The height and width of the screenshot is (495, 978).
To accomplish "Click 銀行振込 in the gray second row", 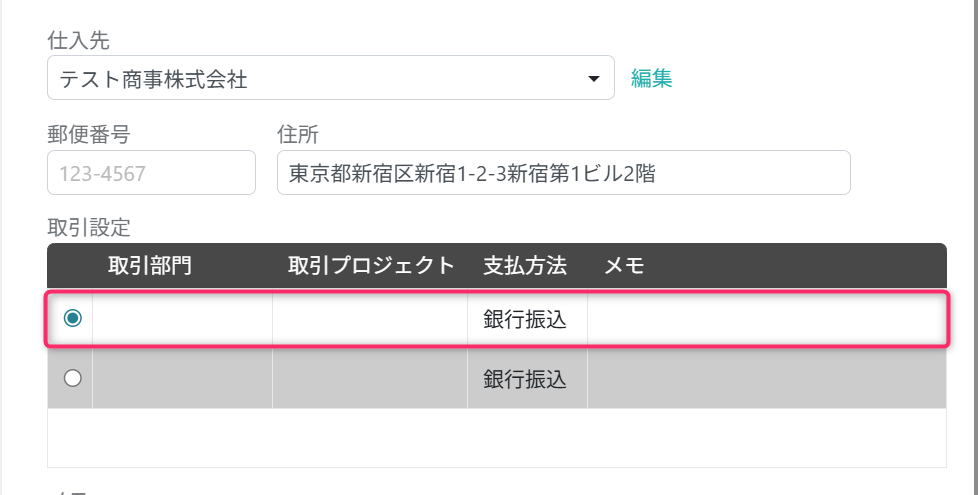I will pyautogui.click(x=525, y=379).
